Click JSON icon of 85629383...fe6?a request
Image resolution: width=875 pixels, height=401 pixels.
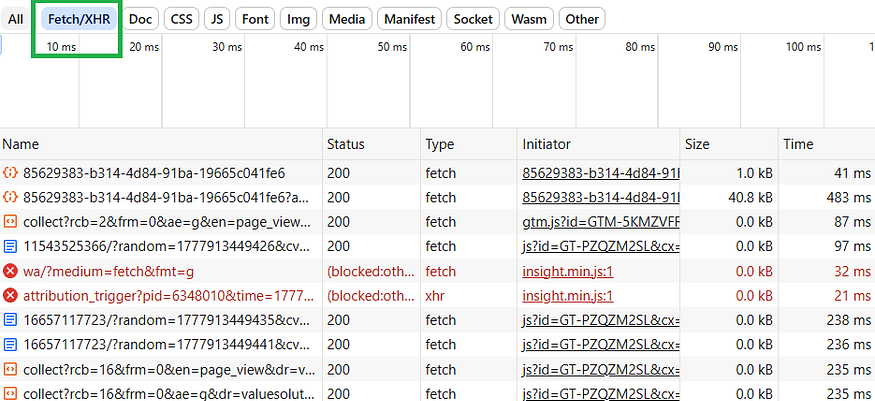tap(10, 198)
